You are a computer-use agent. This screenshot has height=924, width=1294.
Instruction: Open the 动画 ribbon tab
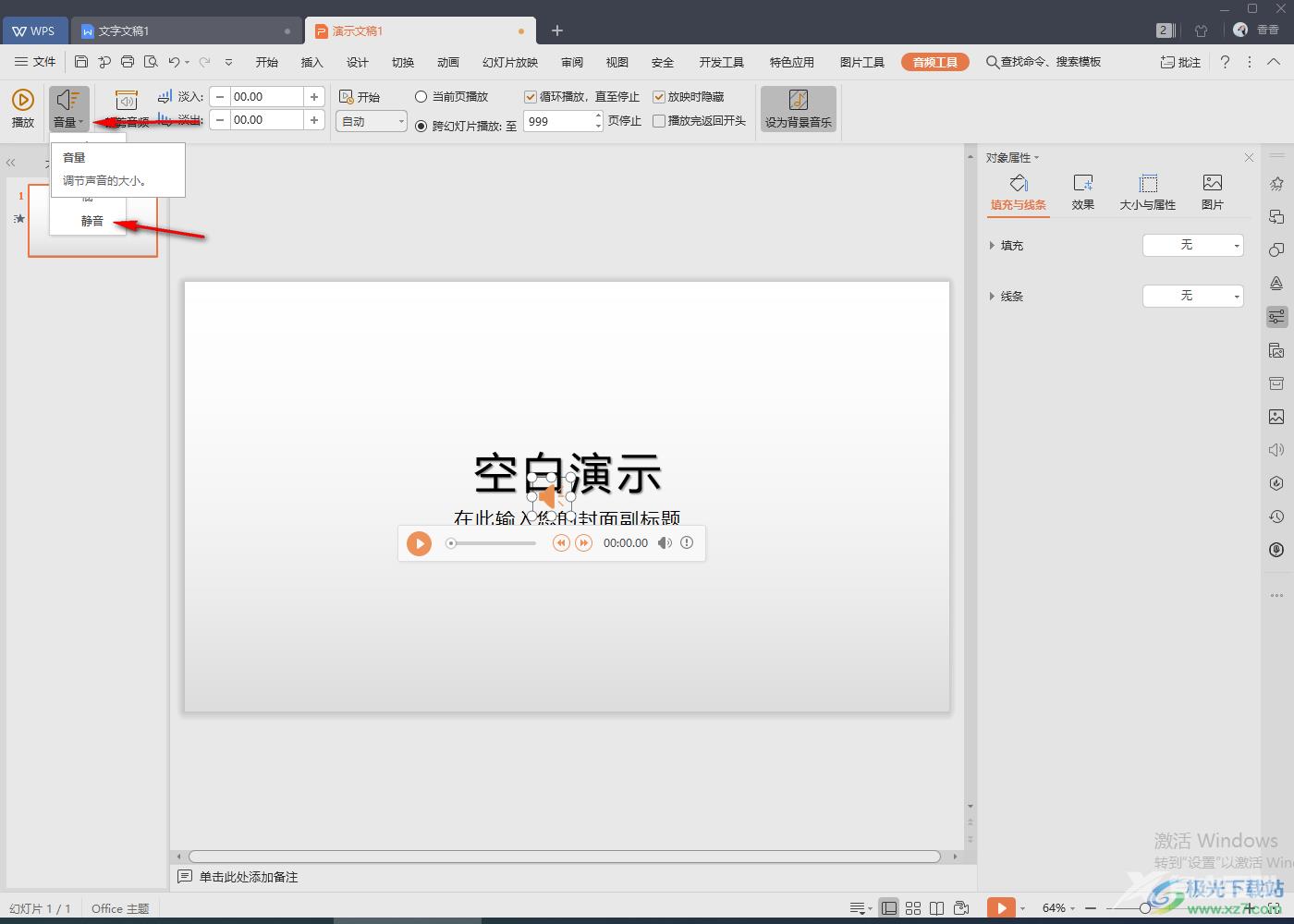click(x=448, y=62)
